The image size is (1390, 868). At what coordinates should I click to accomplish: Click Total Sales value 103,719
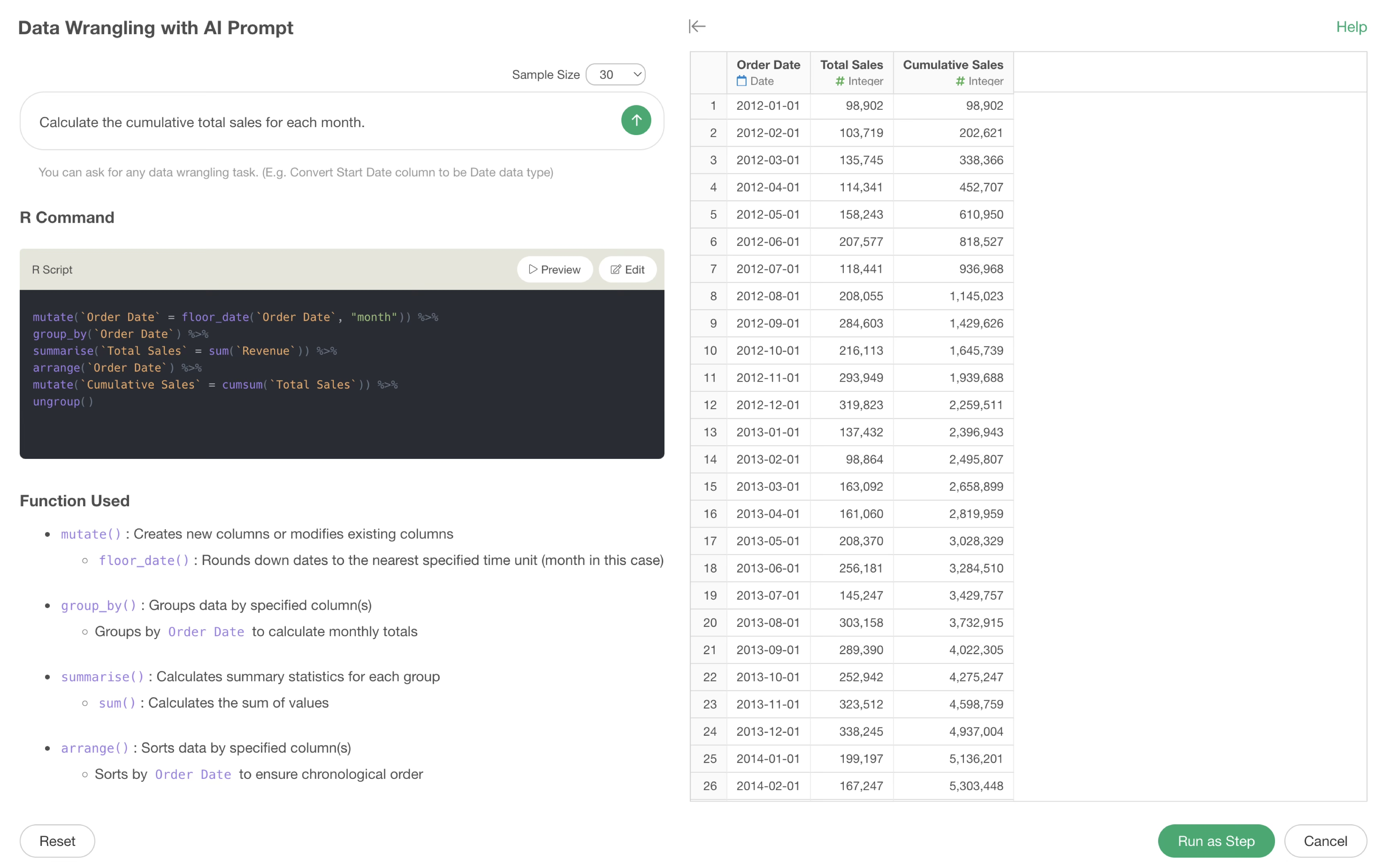(x=851, y=133)
